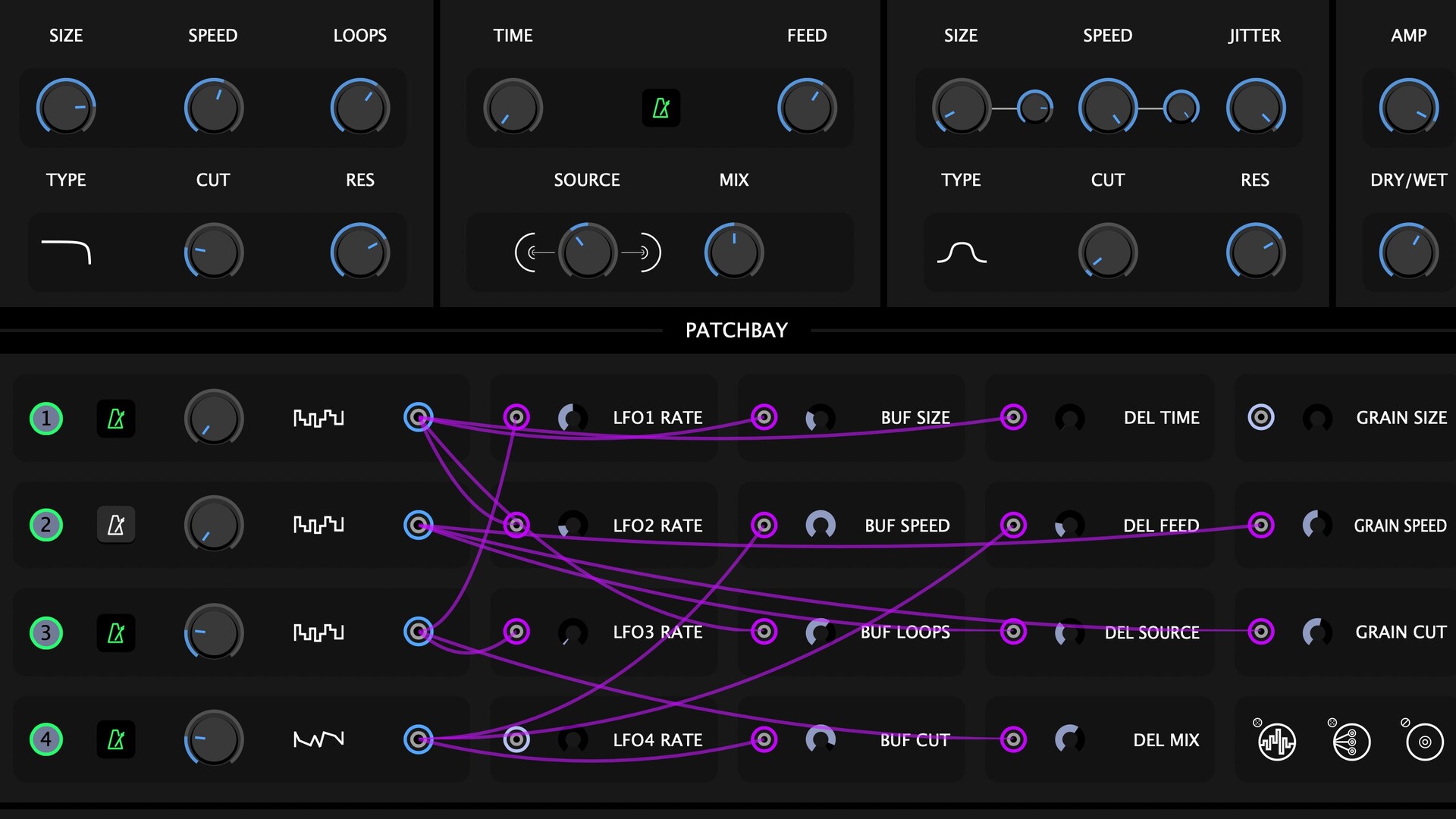Adjust grain SIZE small random knob
Viewport: 1456px width, 819px height.
click(1034, 108)
